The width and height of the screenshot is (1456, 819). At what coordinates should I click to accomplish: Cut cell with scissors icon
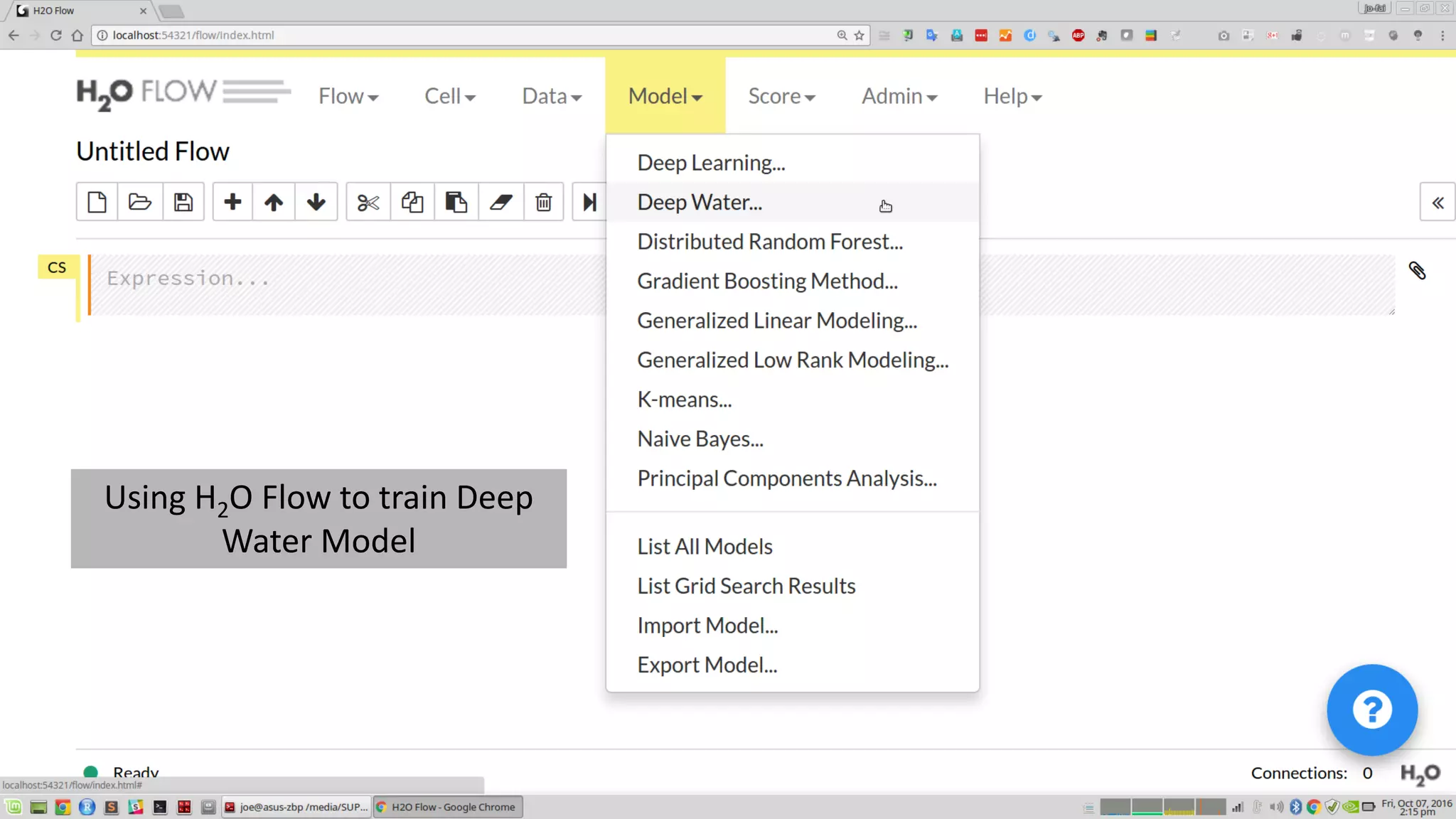[368, 203]
